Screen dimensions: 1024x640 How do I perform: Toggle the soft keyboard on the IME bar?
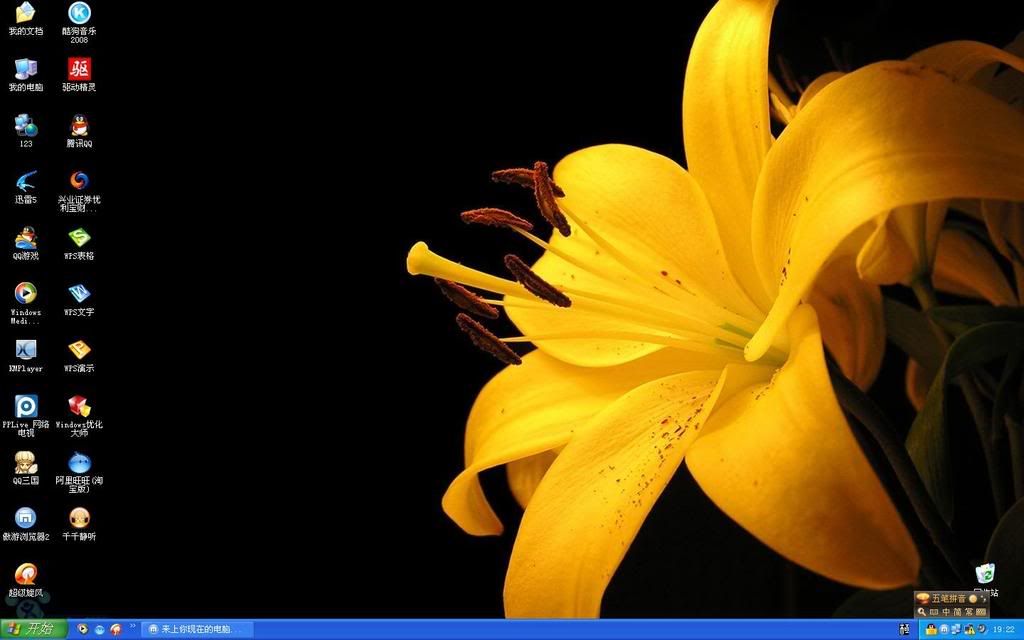pyautogui.click(x=981, y=611)
